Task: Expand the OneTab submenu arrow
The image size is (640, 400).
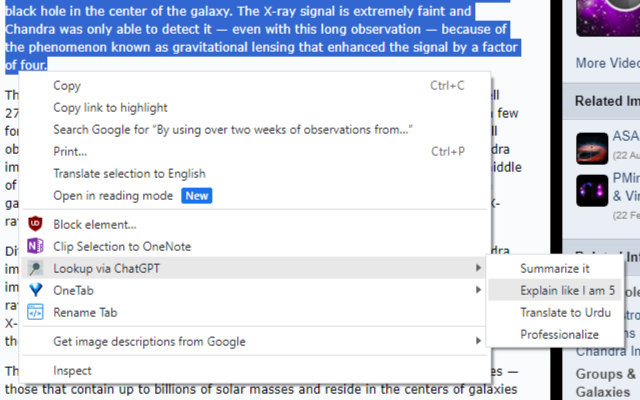Action: click(x=478, y=290)
